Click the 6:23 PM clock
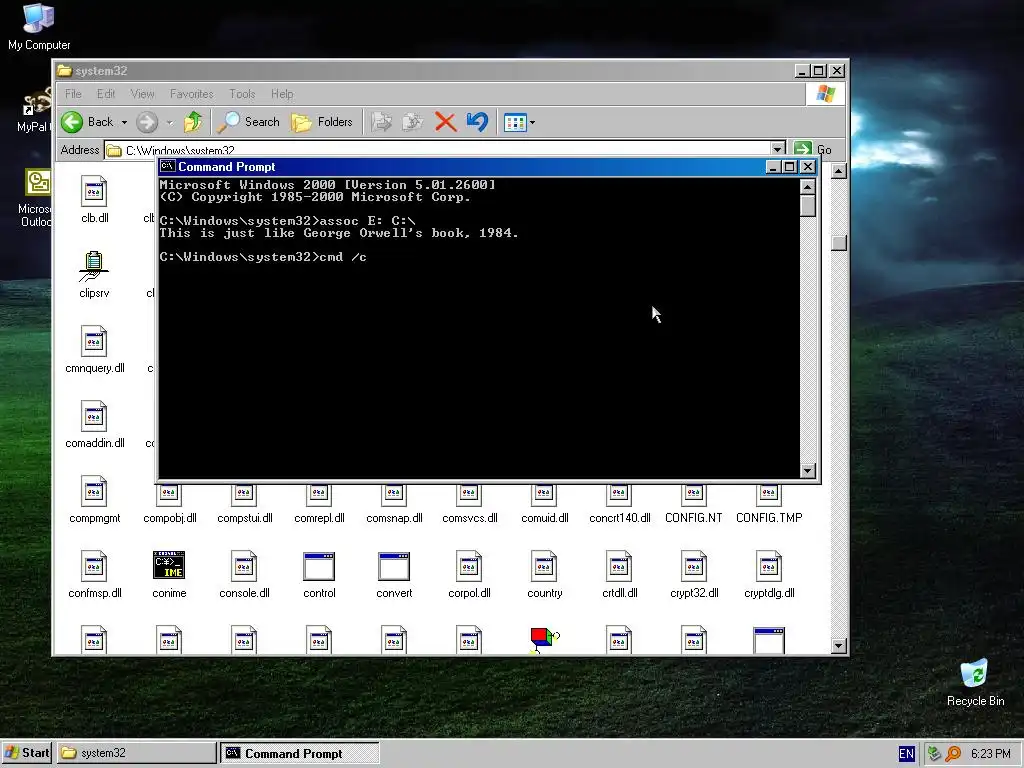 [x=991, y=754]
